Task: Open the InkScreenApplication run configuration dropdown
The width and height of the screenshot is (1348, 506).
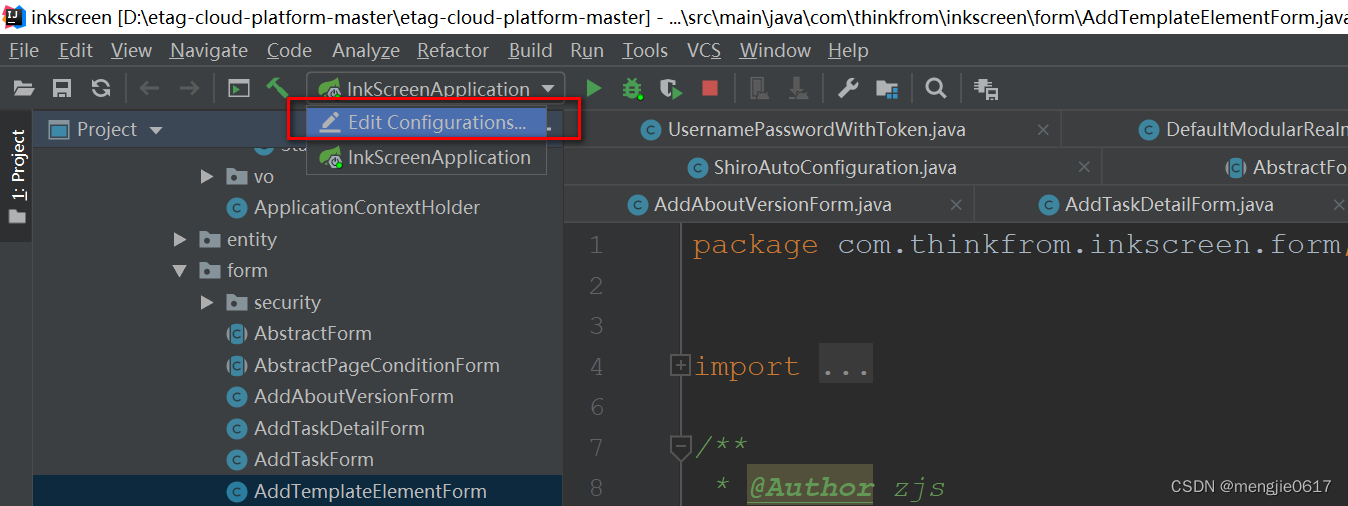Action: click(436, 89)
